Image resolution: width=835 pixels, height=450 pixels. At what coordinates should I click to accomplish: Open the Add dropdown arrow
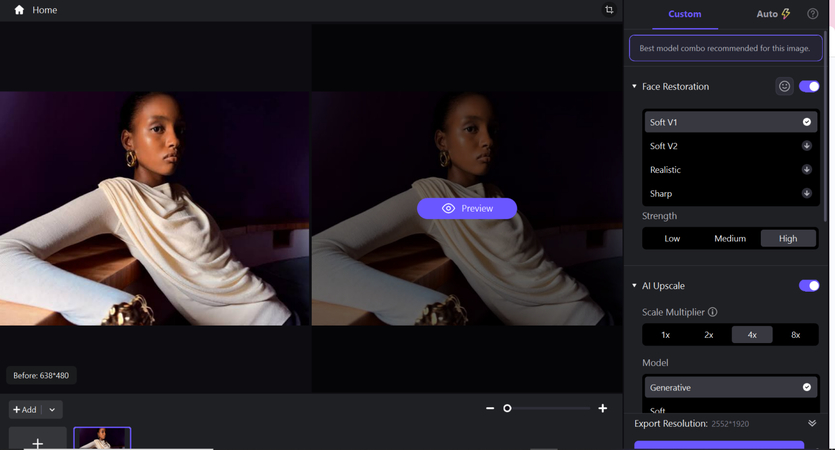52,410
